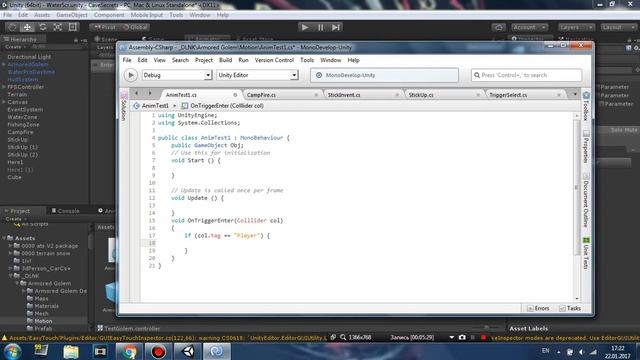The image size is (640, 360).
Task: Click Unity's Pause button
Action: coord(320,27)
